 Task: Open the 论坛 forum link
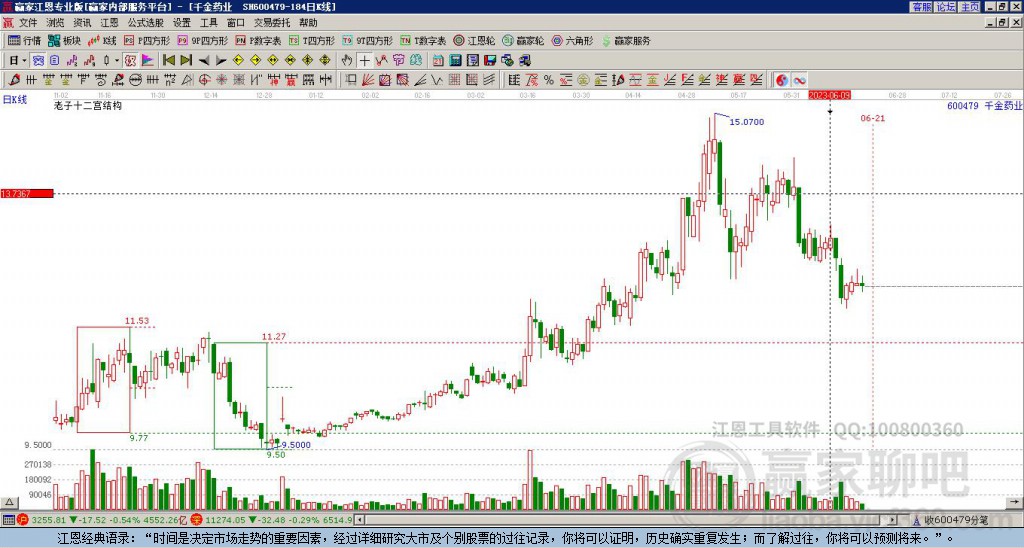coord(946,7)
